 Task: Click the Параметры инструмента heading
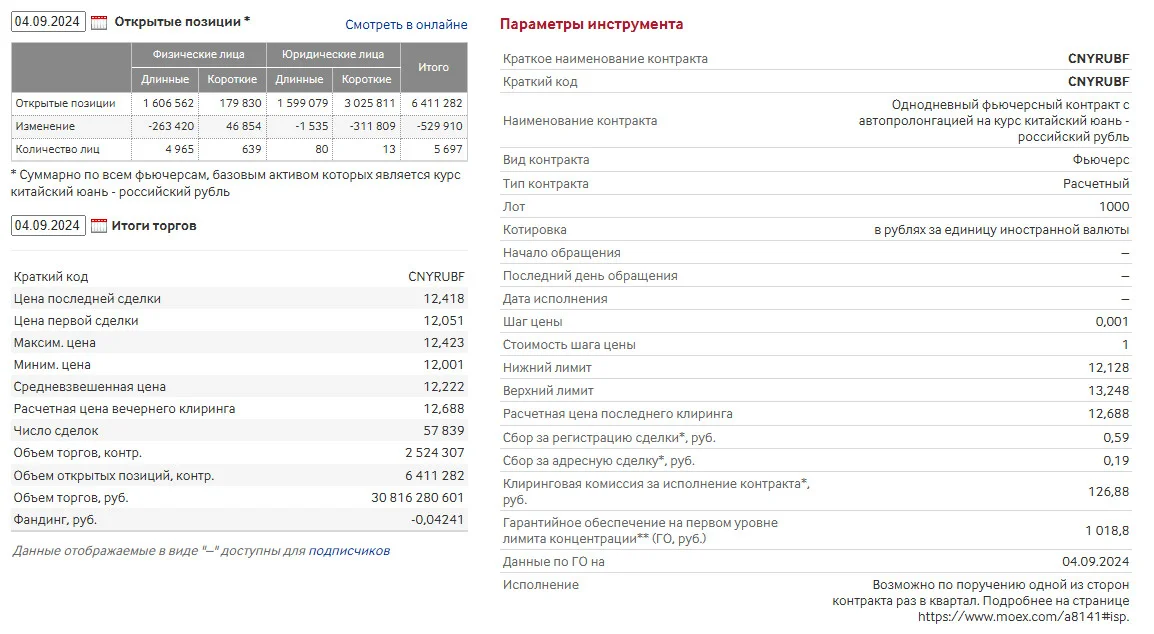(x=592, y=24)
